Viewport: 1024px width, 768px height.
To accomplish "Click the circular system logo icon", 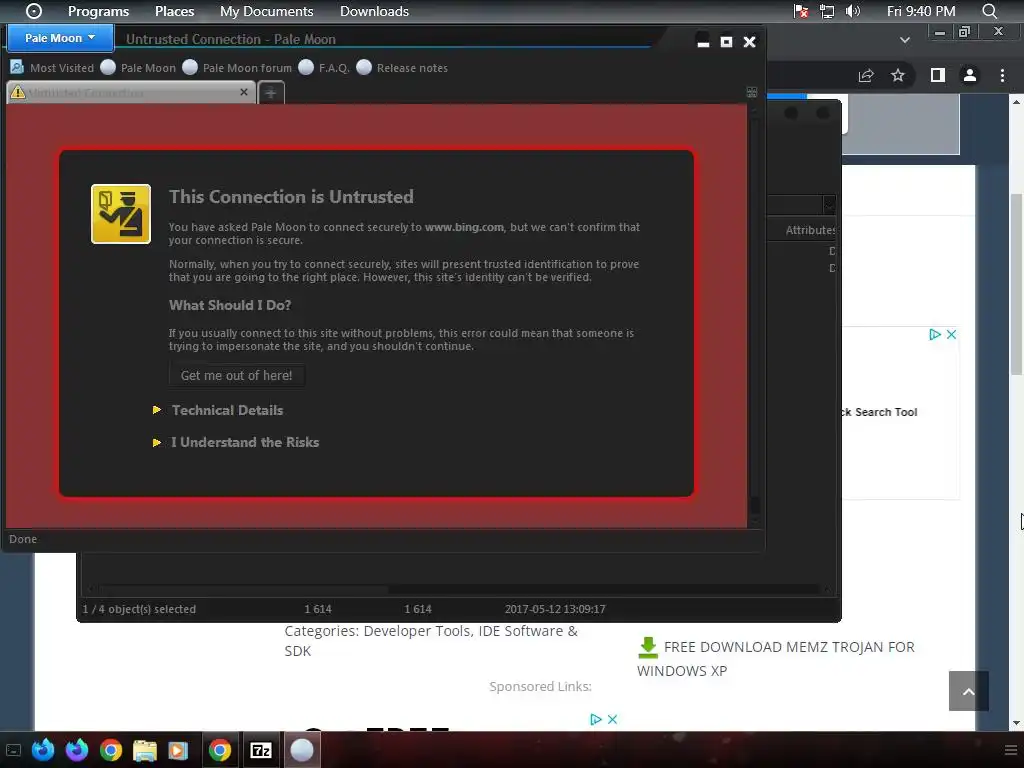I will pos(33,11).
